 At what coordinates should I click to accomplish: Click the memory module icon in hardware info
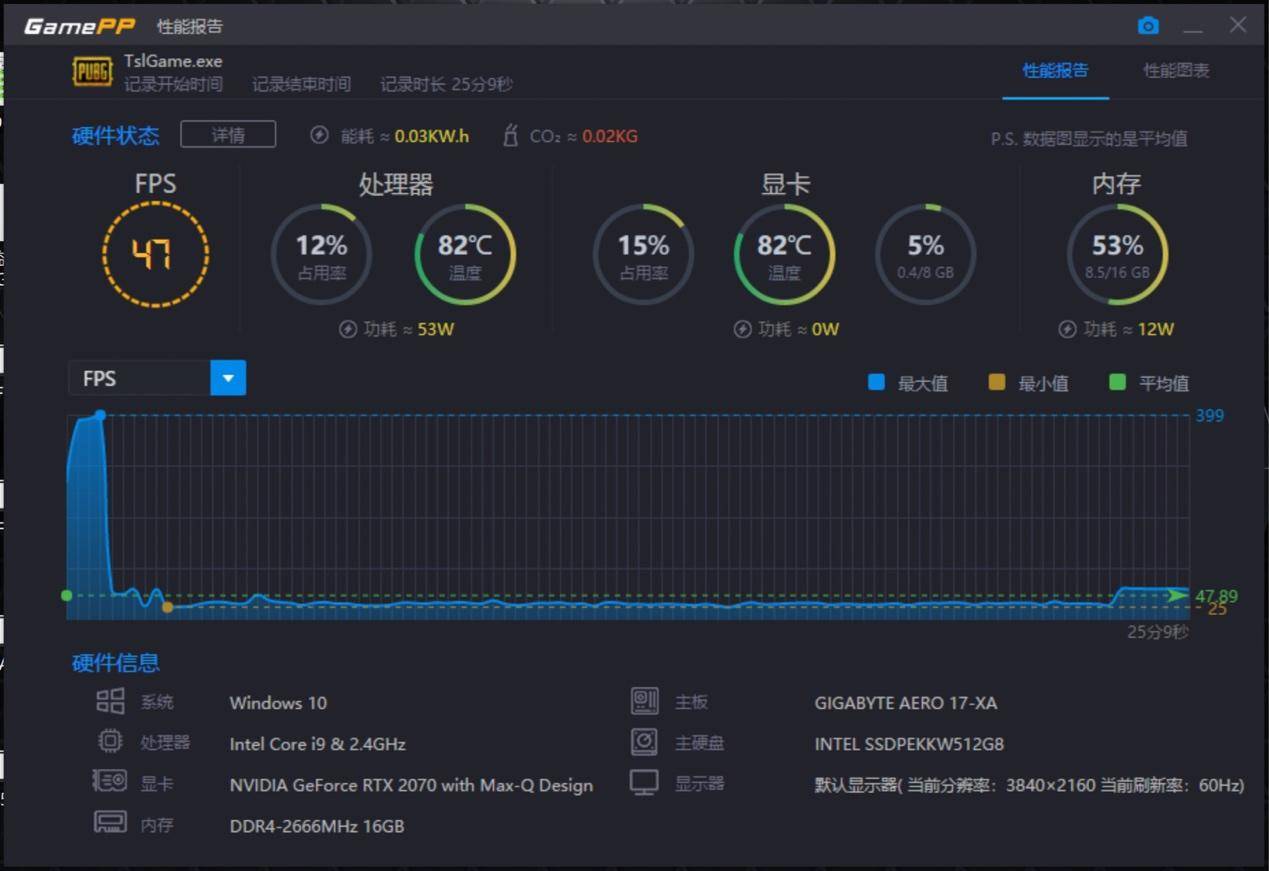pyautogui.click(x=110, y=822)
